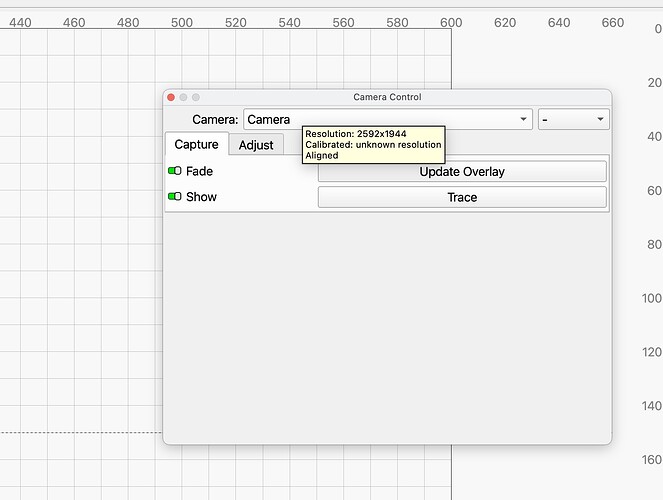Click the resolution tooltip text
663x500 pixels.
pyautogui.click(x=373, y=144)
